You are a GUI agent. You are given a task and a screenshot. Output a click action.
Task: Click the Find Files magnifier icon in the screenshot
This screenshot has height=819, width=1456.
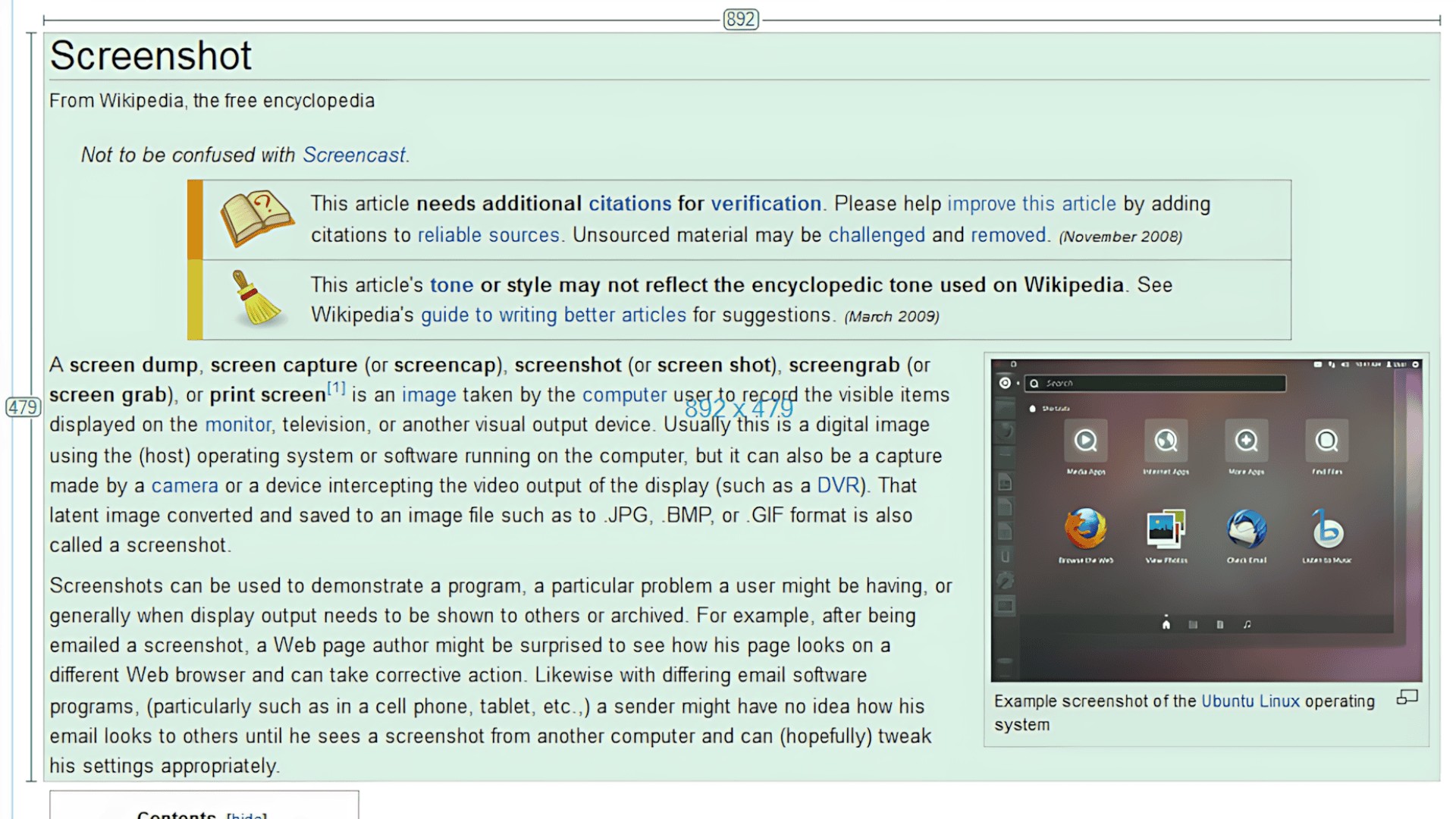[1327, 441]
